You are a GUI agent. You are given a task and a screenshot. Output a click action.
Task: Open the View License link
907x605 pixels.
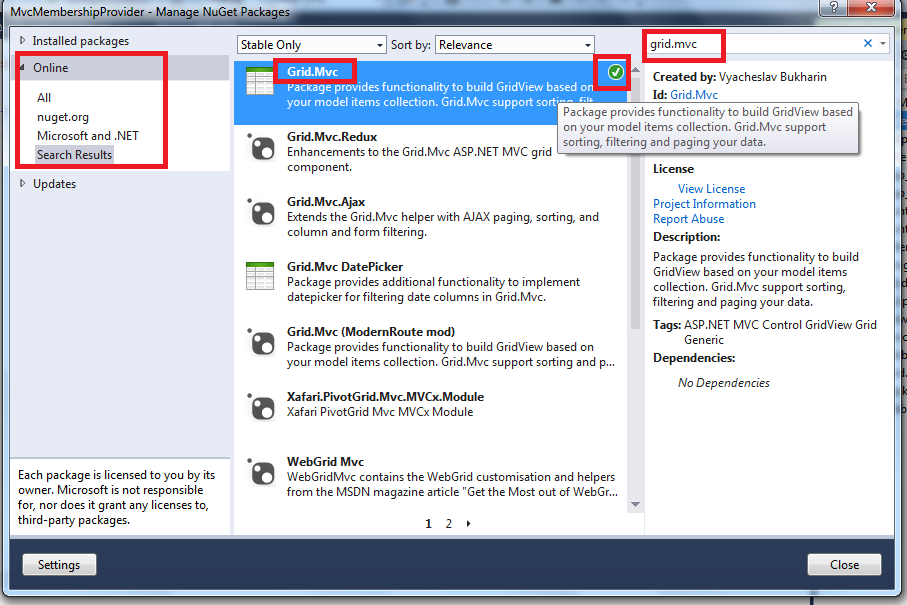pyautogui.click(x=711, y=189)
